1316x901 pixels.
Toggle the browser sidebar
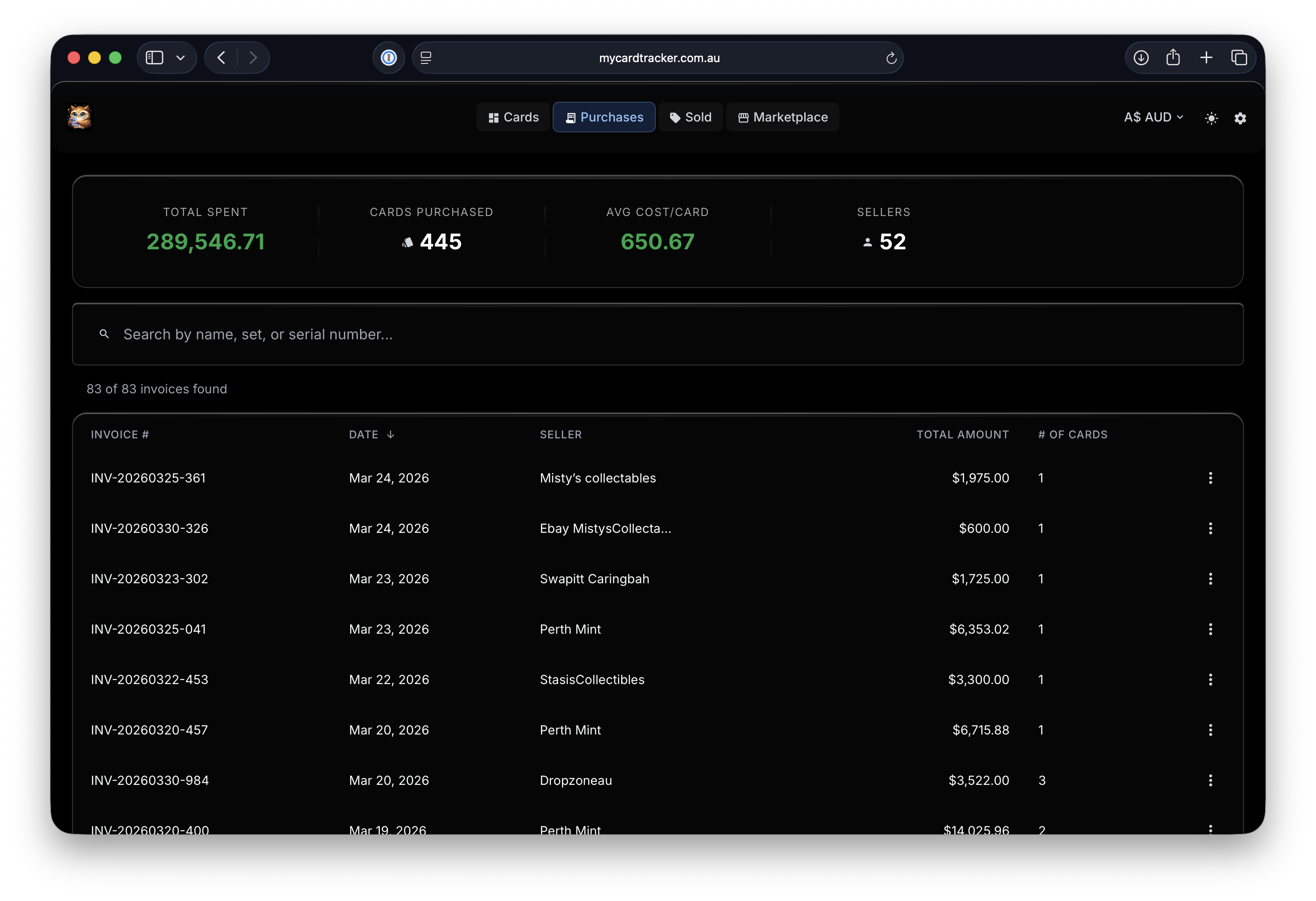pos(154,57)
